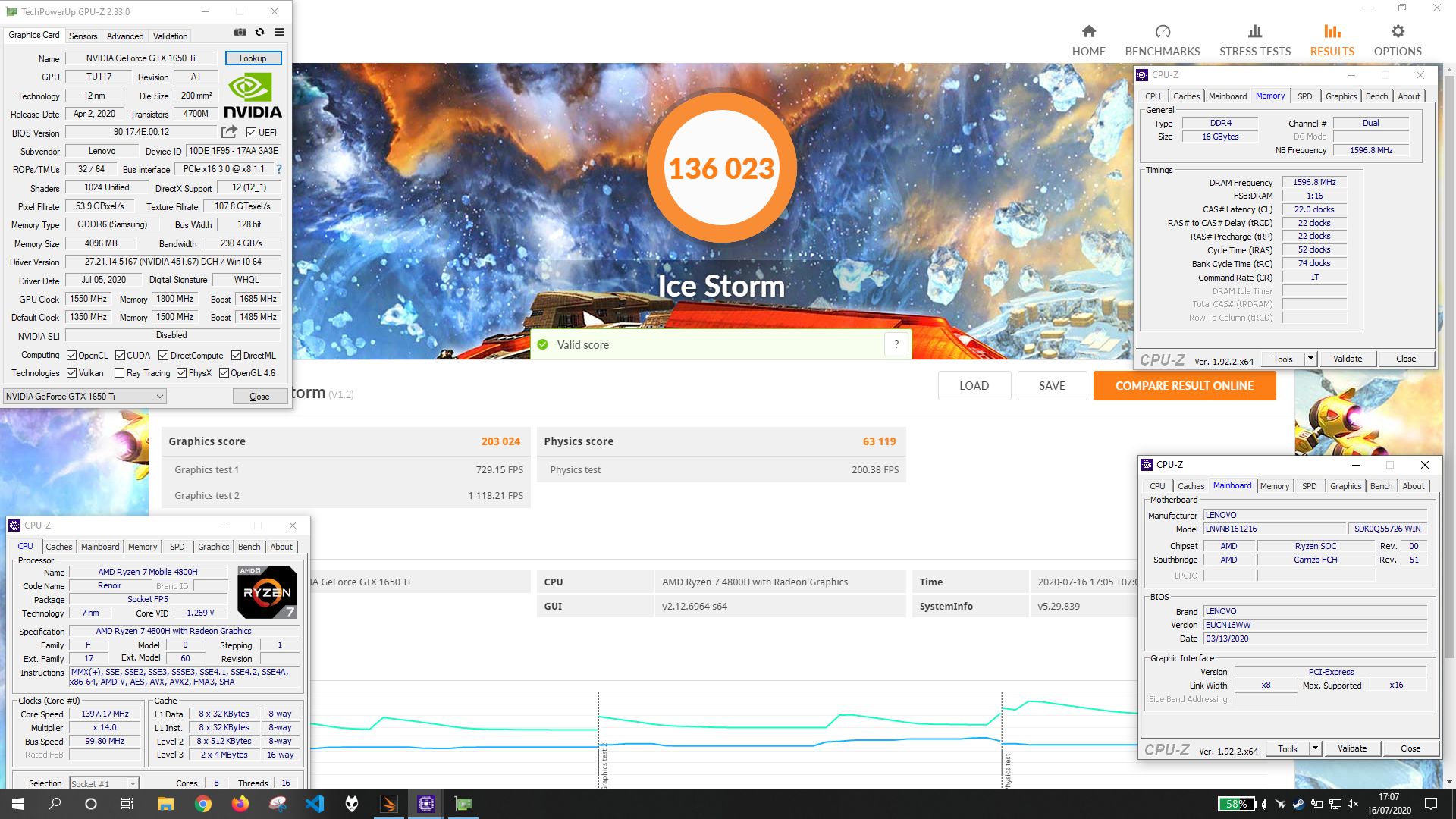
Task: Open the SPD tab in CPU-Z Memory window
Action: point(1304,96)
